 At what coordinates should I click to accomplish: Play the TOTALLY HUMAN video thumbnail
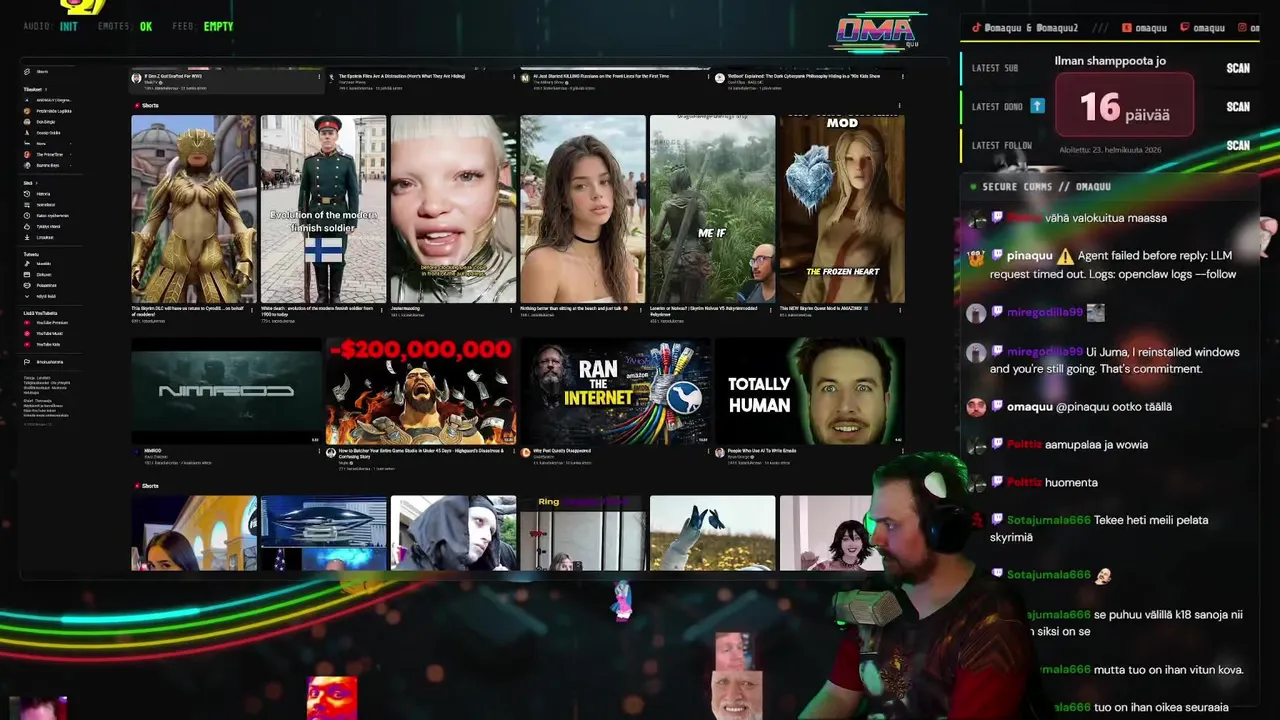pos(810,391)
